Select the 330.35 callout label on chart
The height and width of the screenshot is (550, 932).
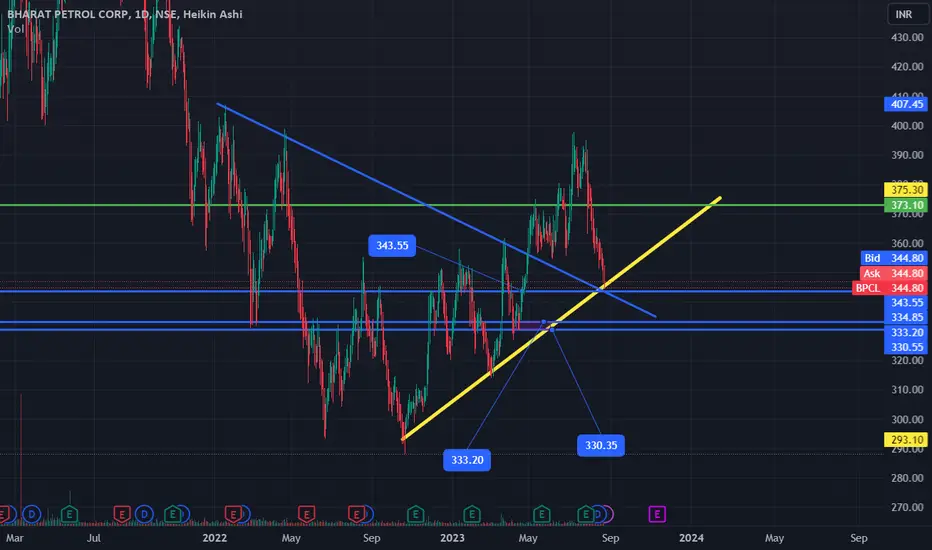(601, 445)
